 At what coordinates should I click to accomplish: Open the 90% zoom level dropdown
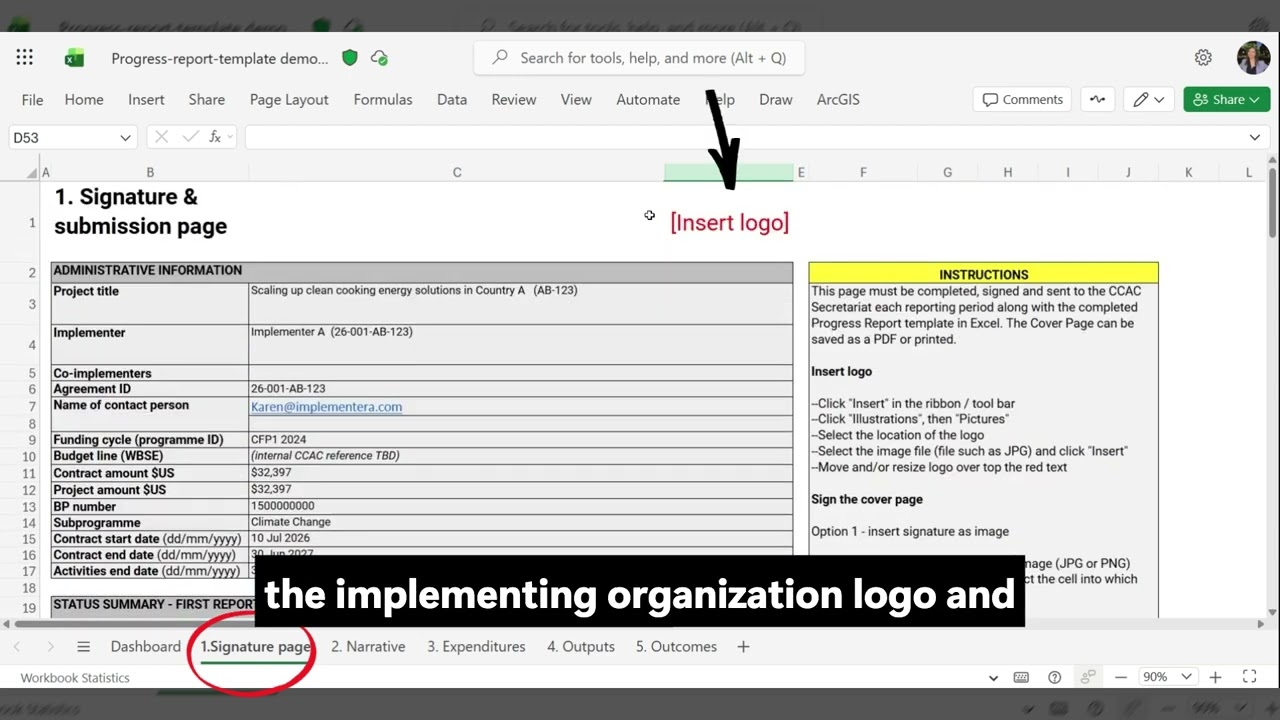click(1168, 677)
